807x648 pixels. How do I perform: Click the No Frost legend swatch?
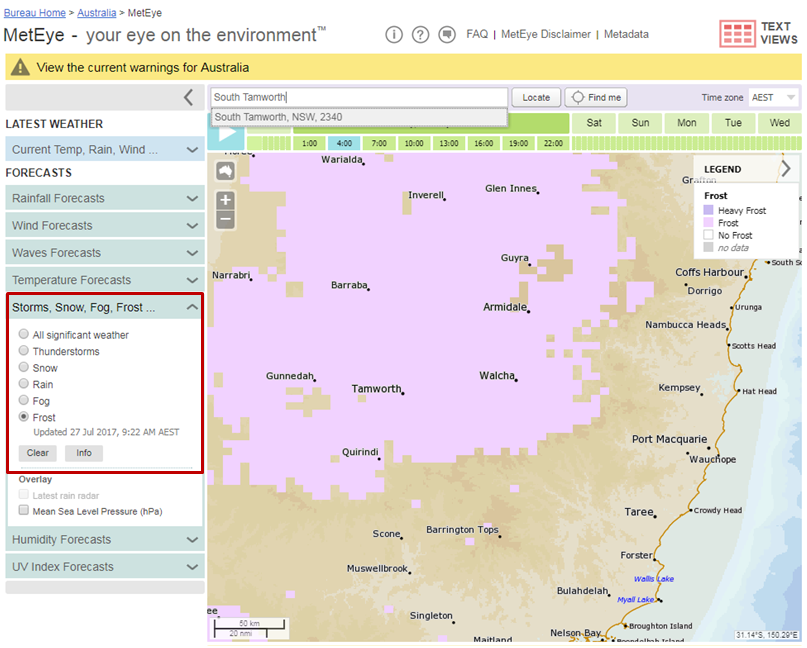click(708, 235)
